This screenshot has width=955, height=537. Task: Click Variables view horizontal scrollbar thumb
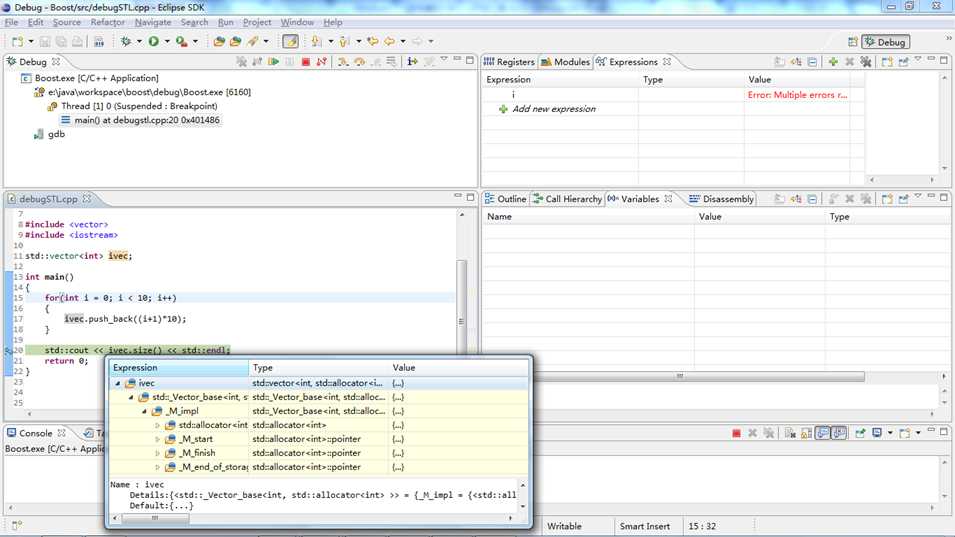coord(680,376)
